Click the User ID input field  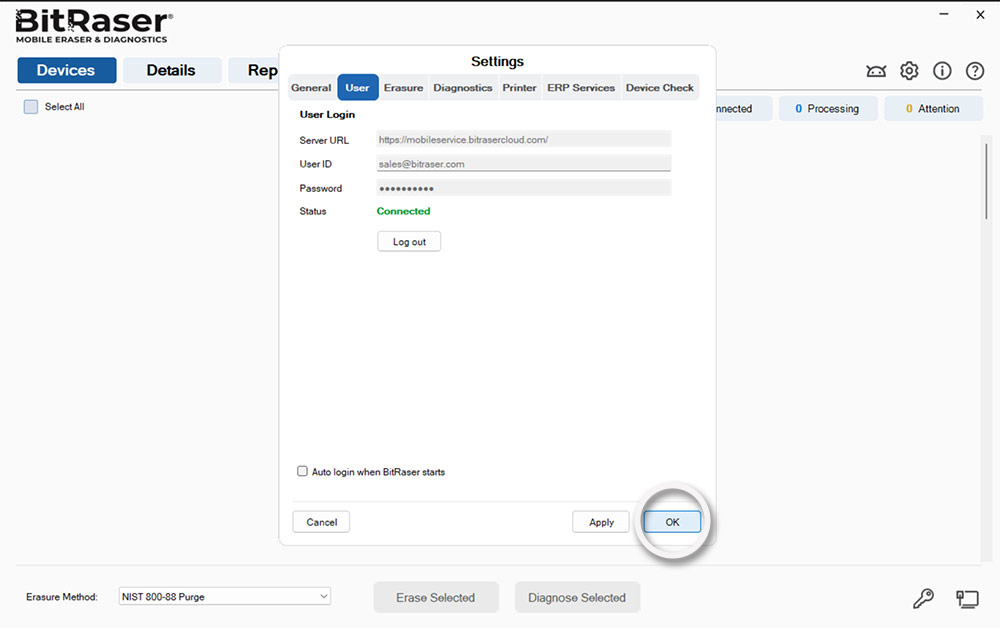click(524, 164)
